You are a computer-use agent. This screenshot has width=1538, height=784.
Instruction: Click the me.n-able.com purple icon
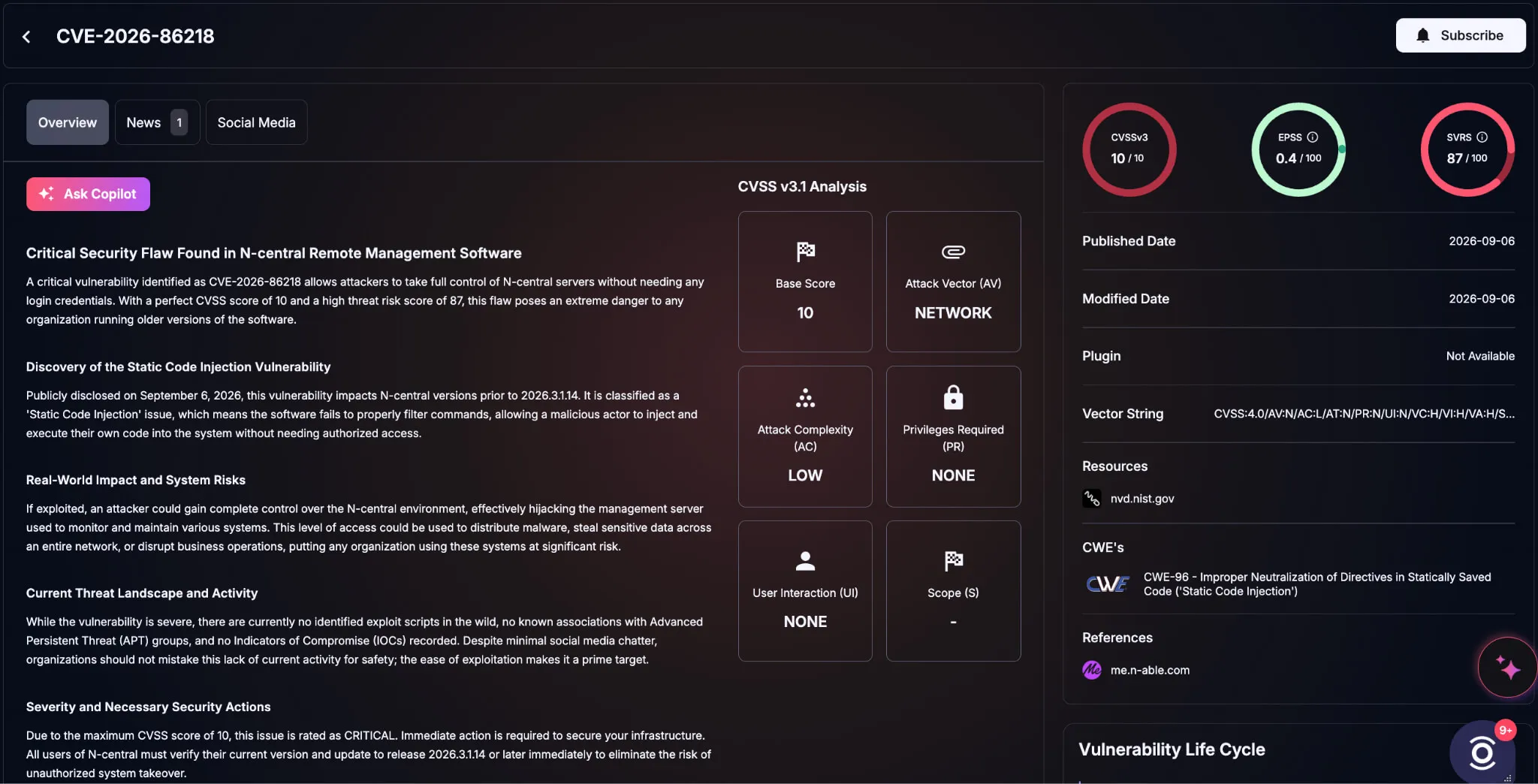click(1092, 670)
